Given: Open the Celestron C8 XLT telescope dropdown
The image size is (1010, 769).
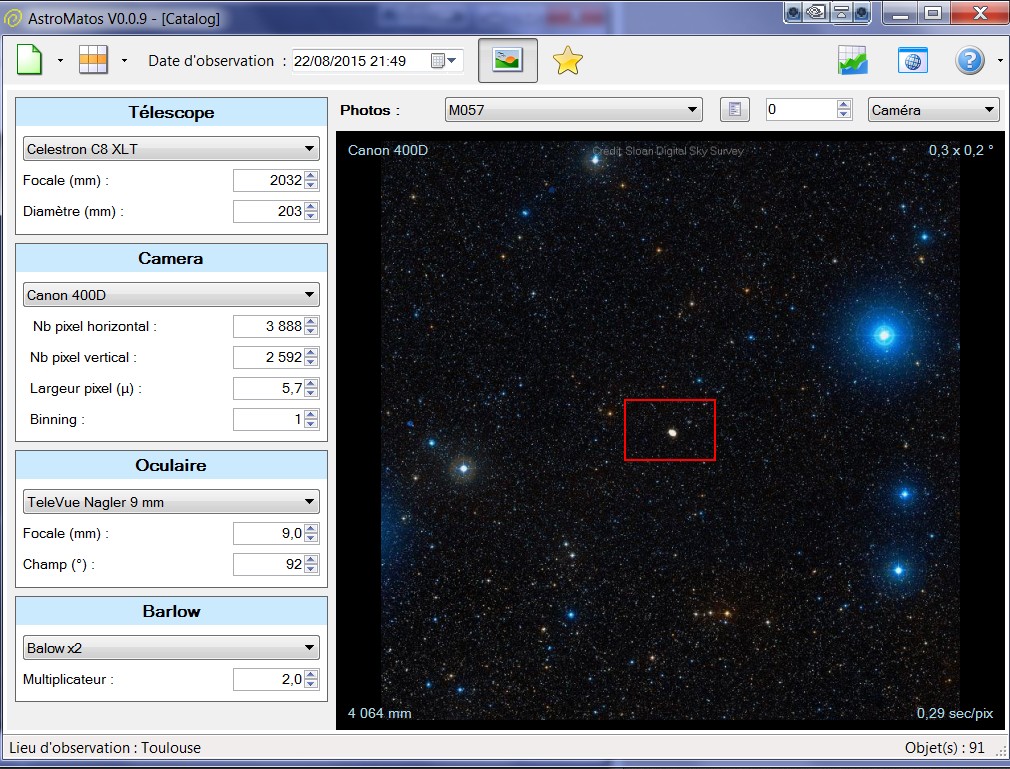Looking at the screenshot, I should coord(171,149).
